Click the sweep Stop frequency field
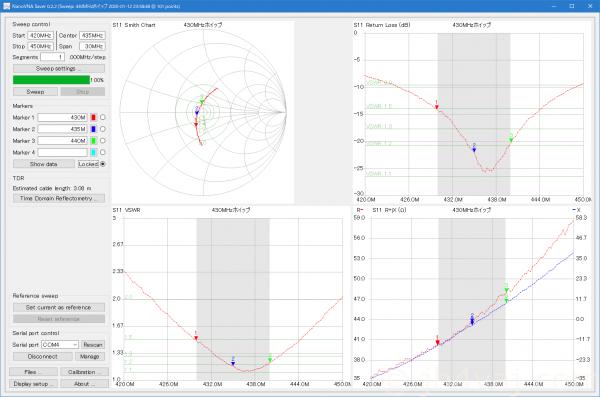Image resolution: width=600 pixels, height=397 pixels. pyautogui.click(x=41, y=46)
